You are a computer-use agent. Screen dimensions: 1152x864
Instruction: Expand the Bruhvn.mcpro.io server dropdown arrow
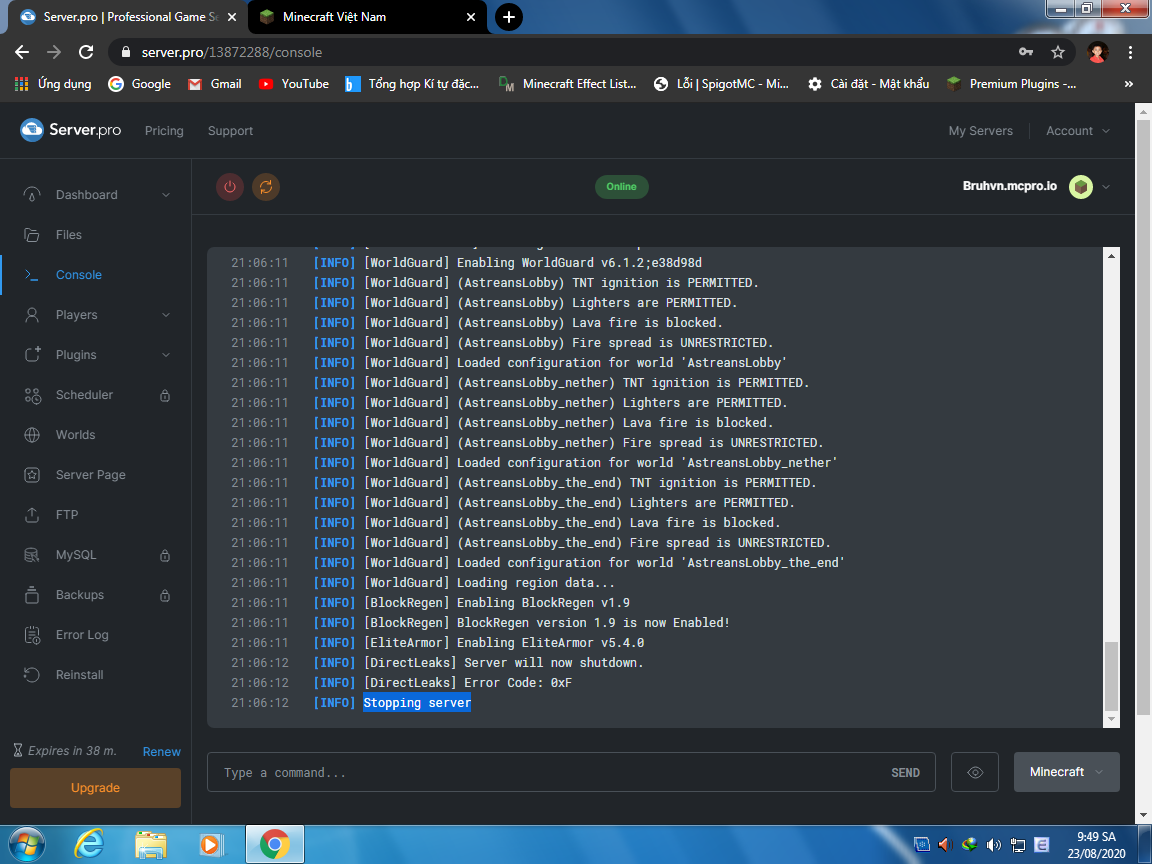(x=1106, y=187)
